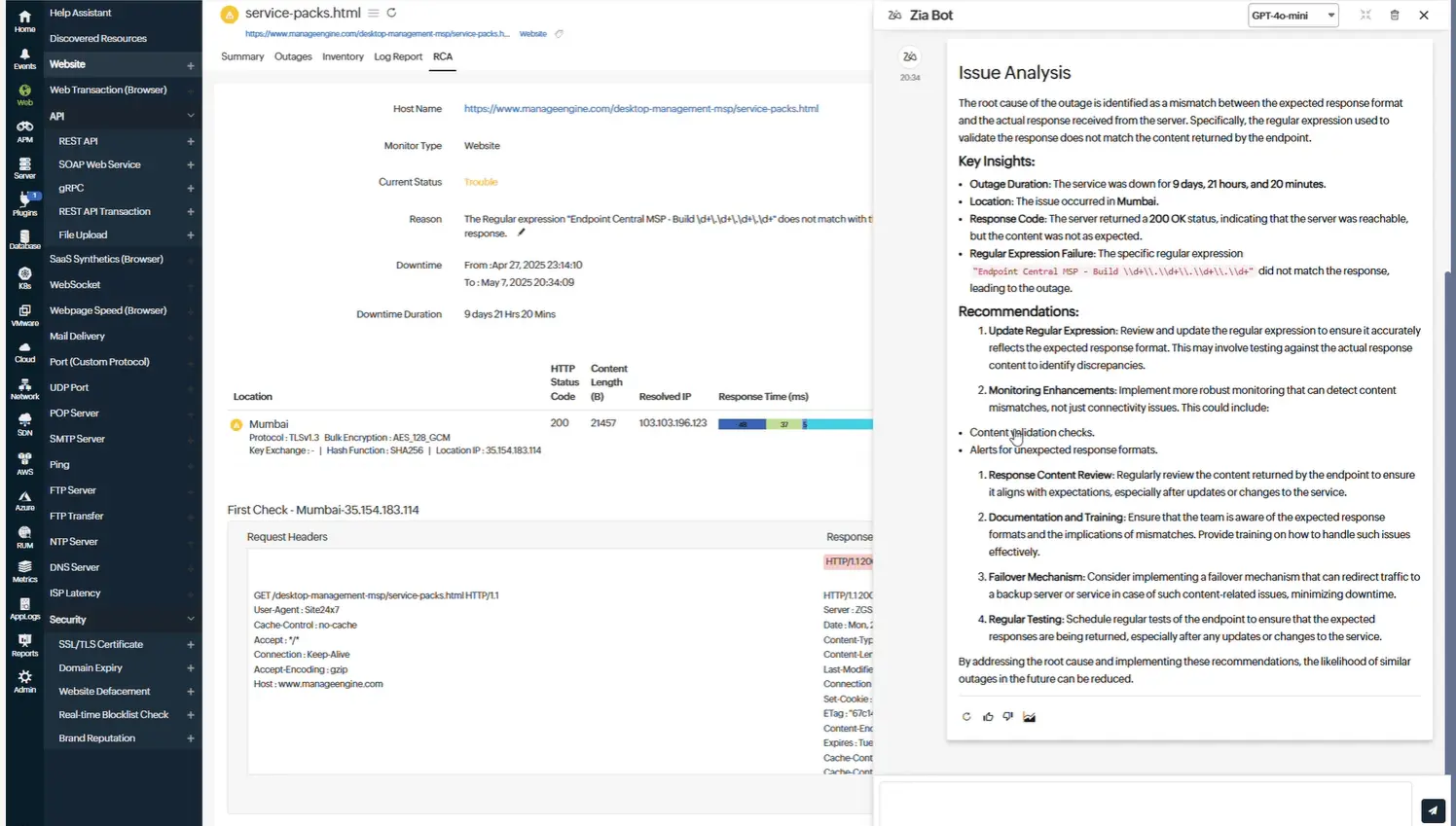Open the APM module icon

tap(24, 131)
